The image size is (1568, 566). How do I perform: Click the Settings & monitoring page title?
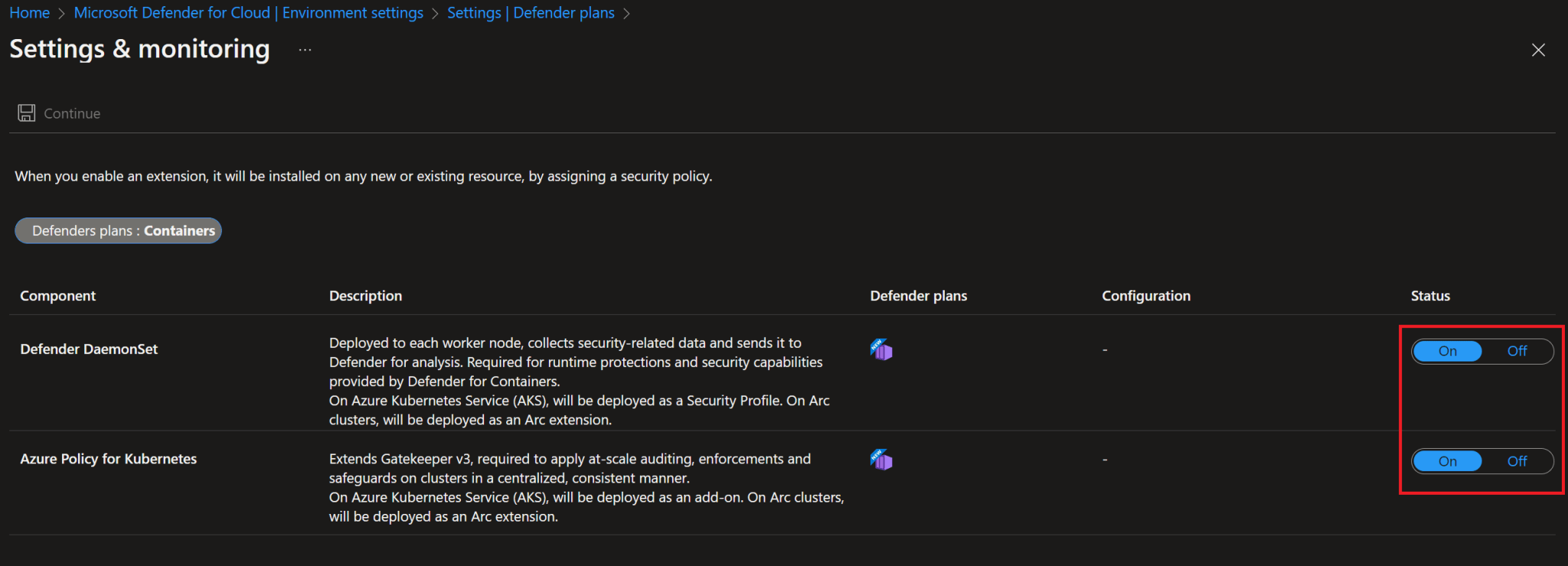[x=139, y=49]
